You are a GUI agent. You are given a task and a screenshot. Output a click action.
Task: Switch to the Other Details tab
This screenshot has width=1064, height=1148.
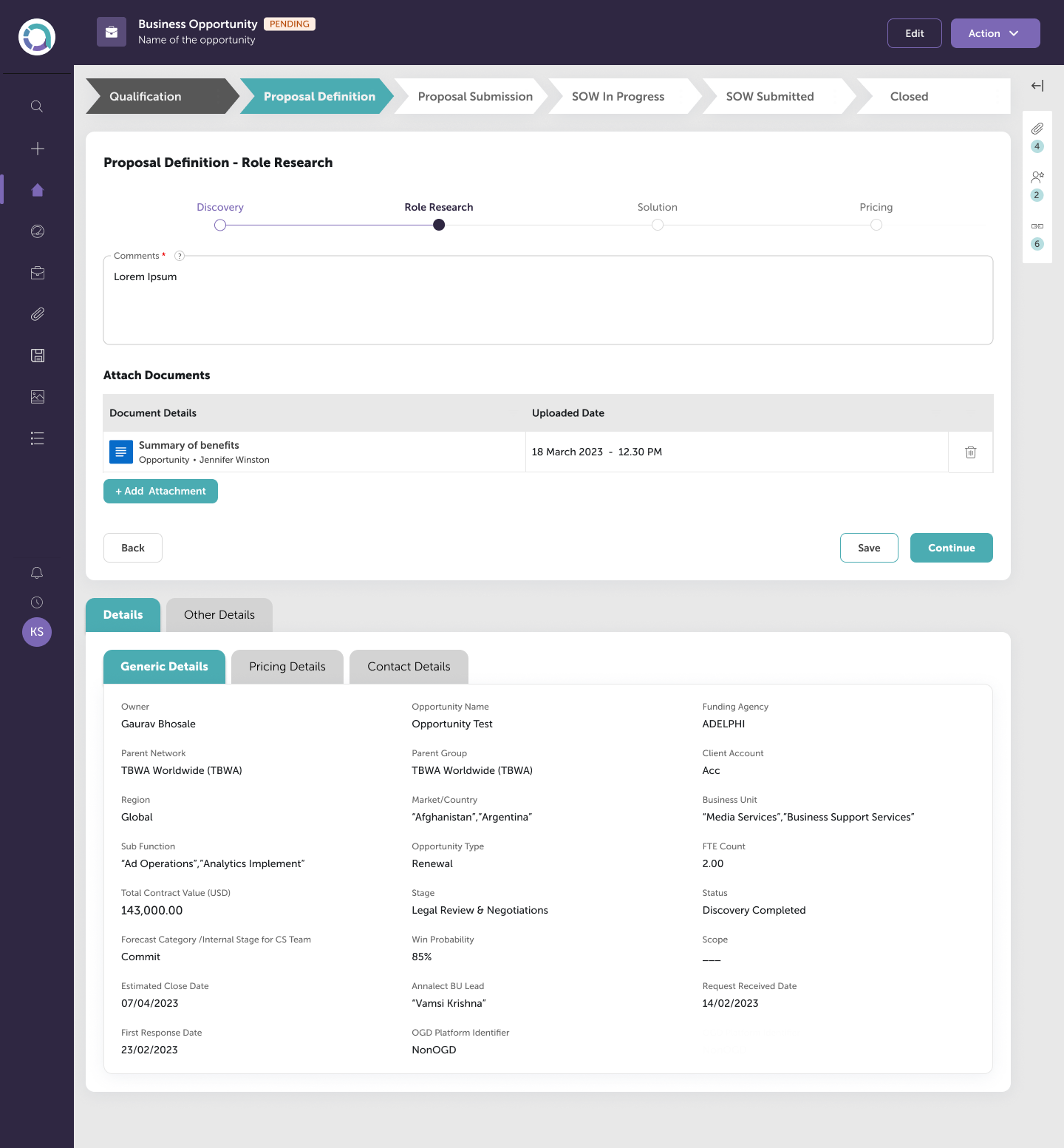219,615
